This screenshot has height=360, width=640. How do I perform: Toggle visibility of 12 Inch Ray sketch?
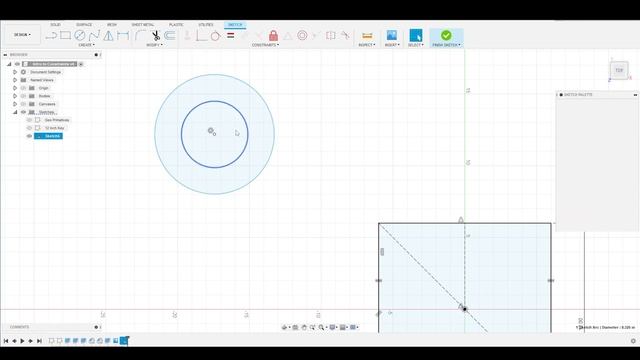[29, 128]
